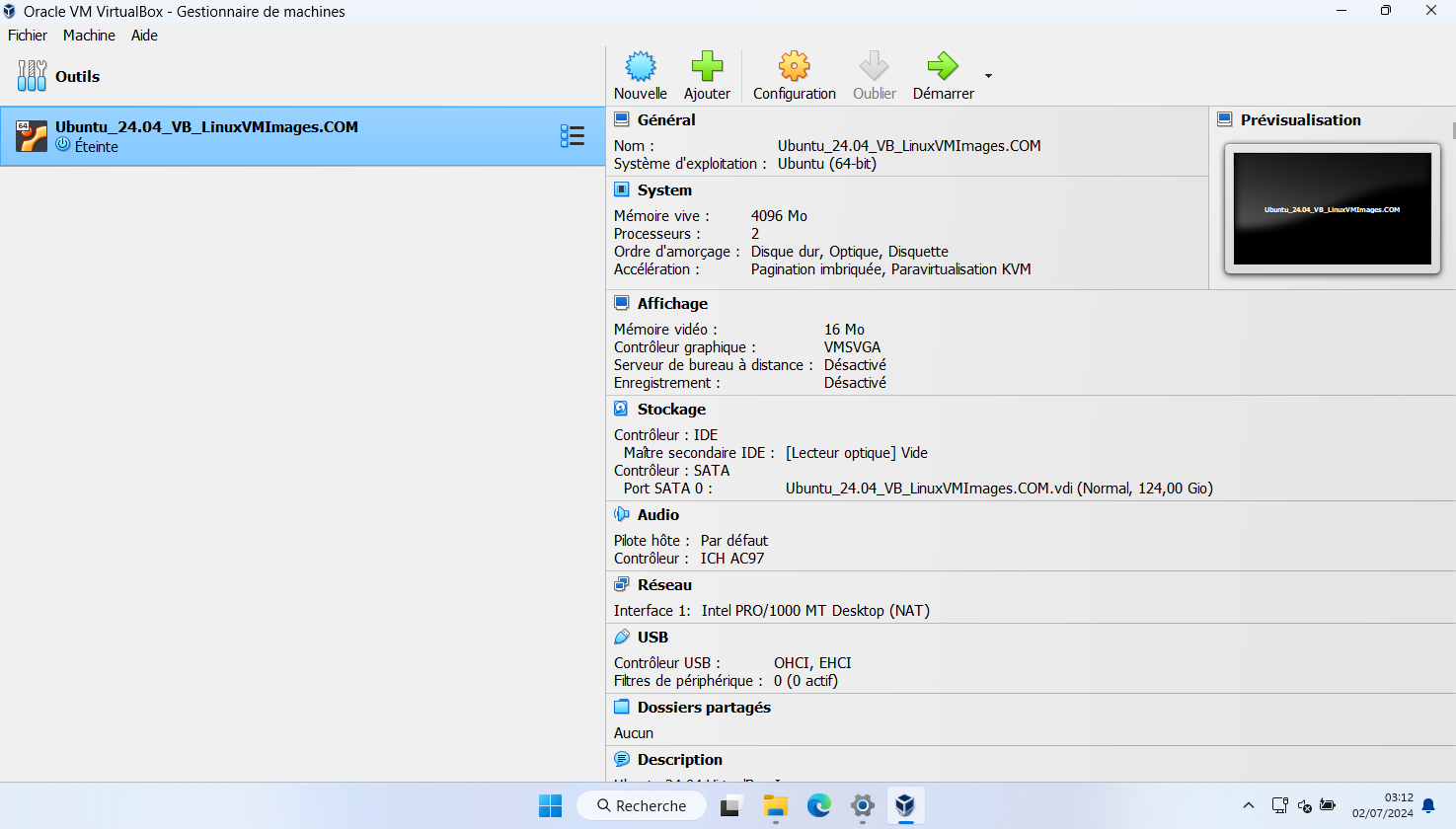Launch Microsoft Edge from the taskbar
The height and width of the screenshot is (829, 1456).
tap(818, 805)
